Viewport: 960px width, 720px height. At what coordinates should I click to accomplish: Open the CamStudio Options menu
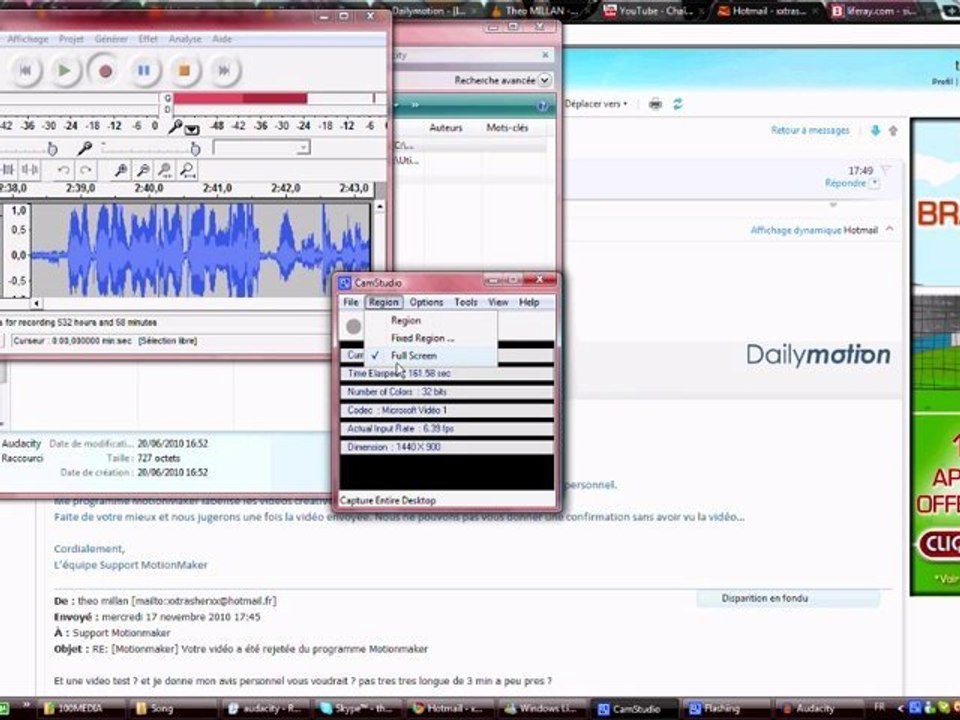point(426,302)
